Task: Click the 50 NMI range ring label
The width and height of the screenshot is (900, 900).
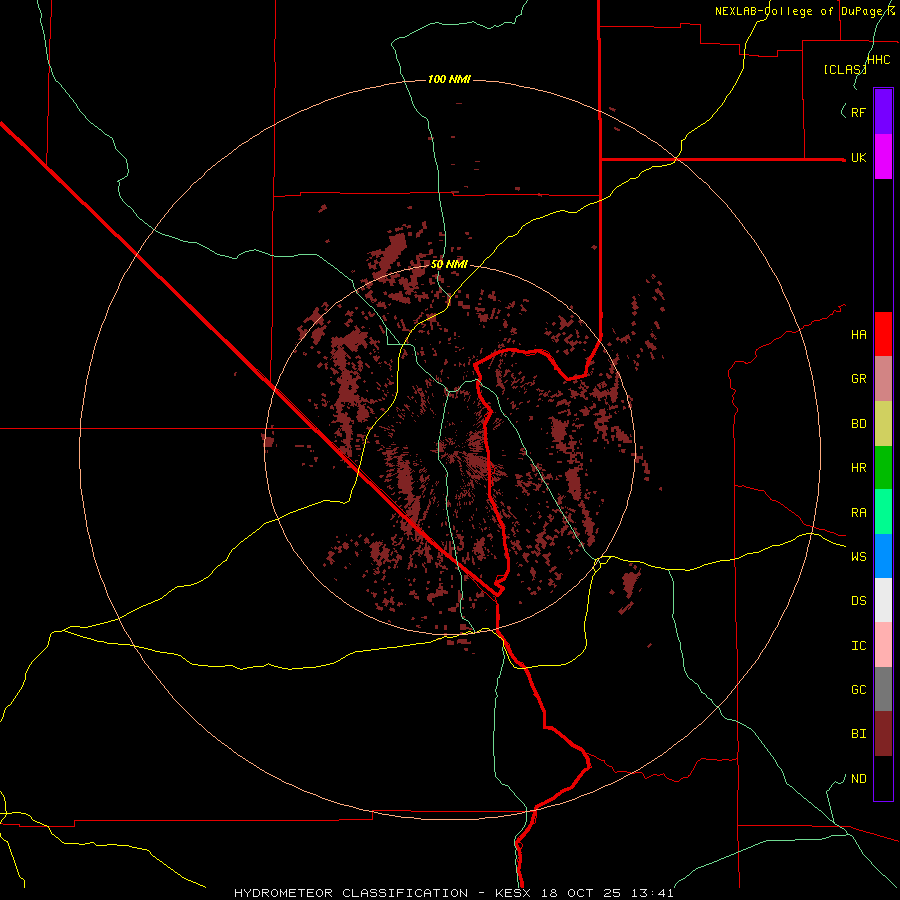Action: point(449,264)
